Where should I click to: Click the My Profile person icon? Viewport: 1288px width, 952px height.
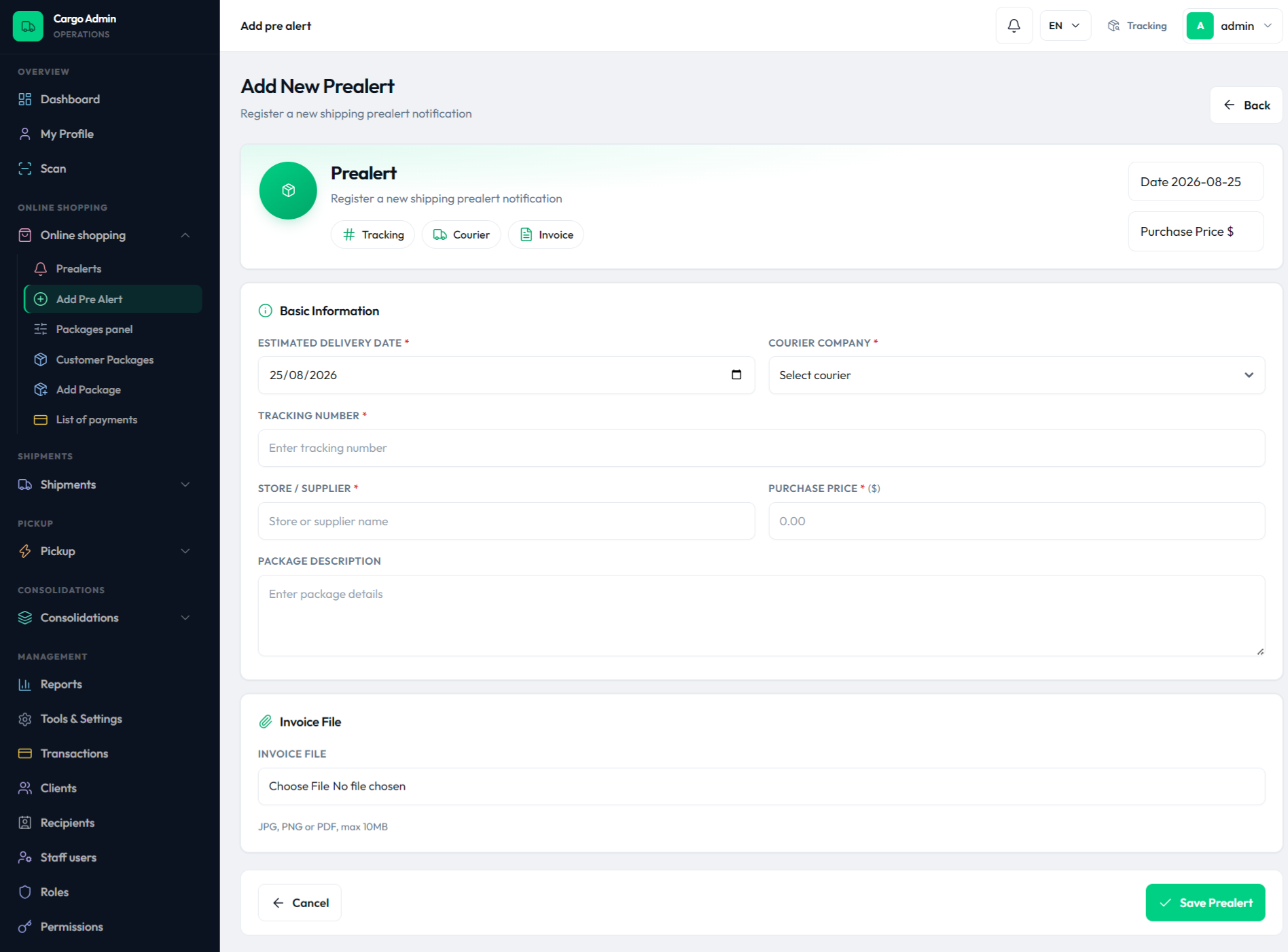[25, 134]
